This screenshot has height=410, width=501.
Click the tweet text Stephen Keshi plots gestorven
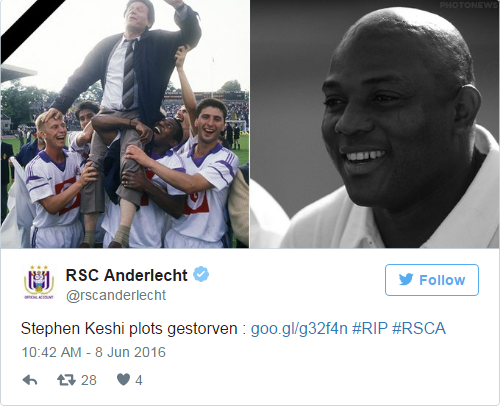(x=129, y=329)
